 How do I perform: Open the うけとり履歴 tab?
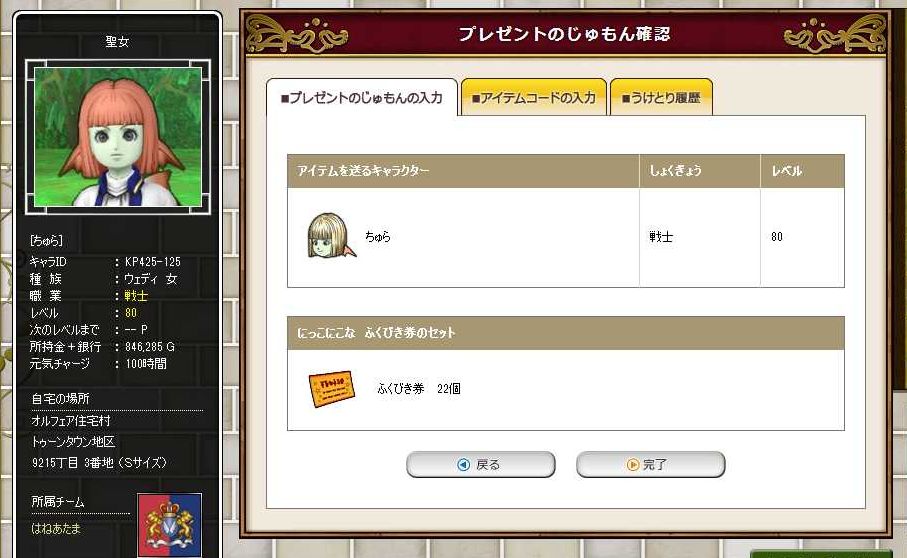(x=661, y=98)
